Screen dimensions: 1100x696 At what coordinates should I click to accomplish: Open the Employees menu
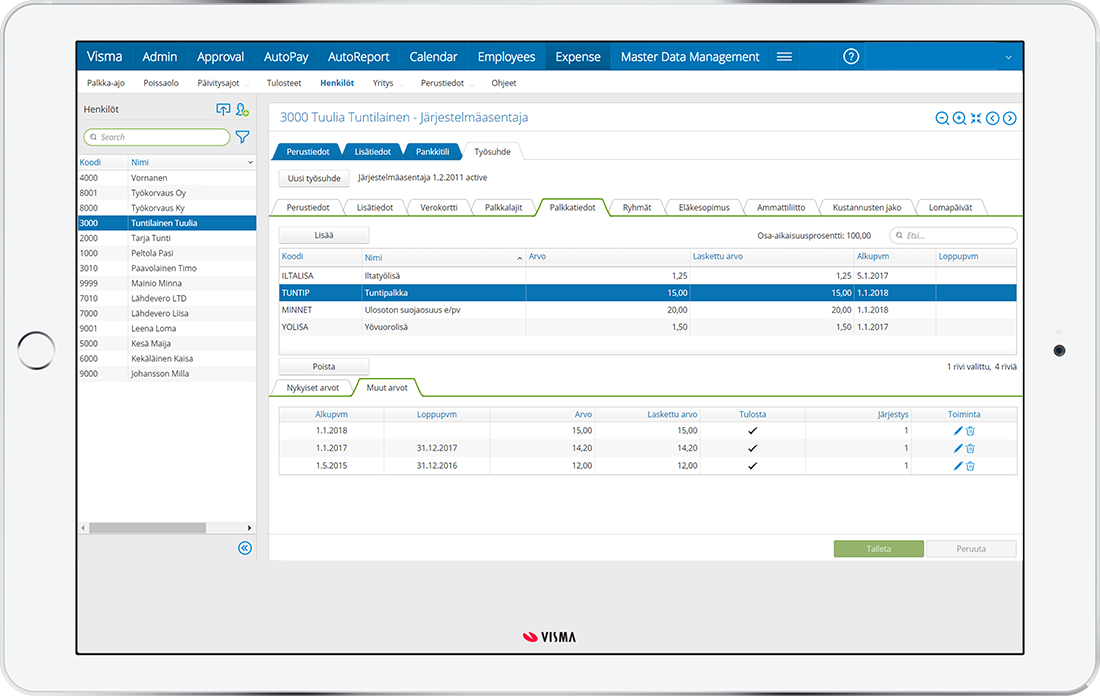(506, 56)
